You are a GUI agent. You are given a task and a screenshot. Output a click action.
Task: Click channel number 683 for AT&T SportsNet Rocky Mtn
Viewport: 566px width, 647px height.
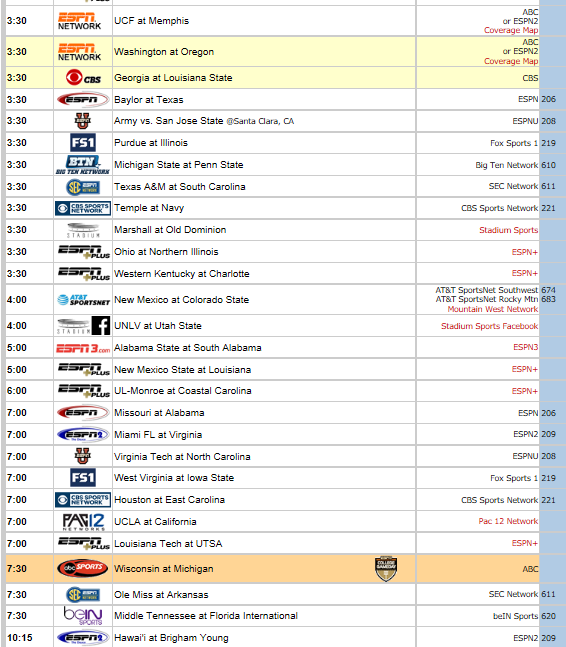[x=549, y=299]
